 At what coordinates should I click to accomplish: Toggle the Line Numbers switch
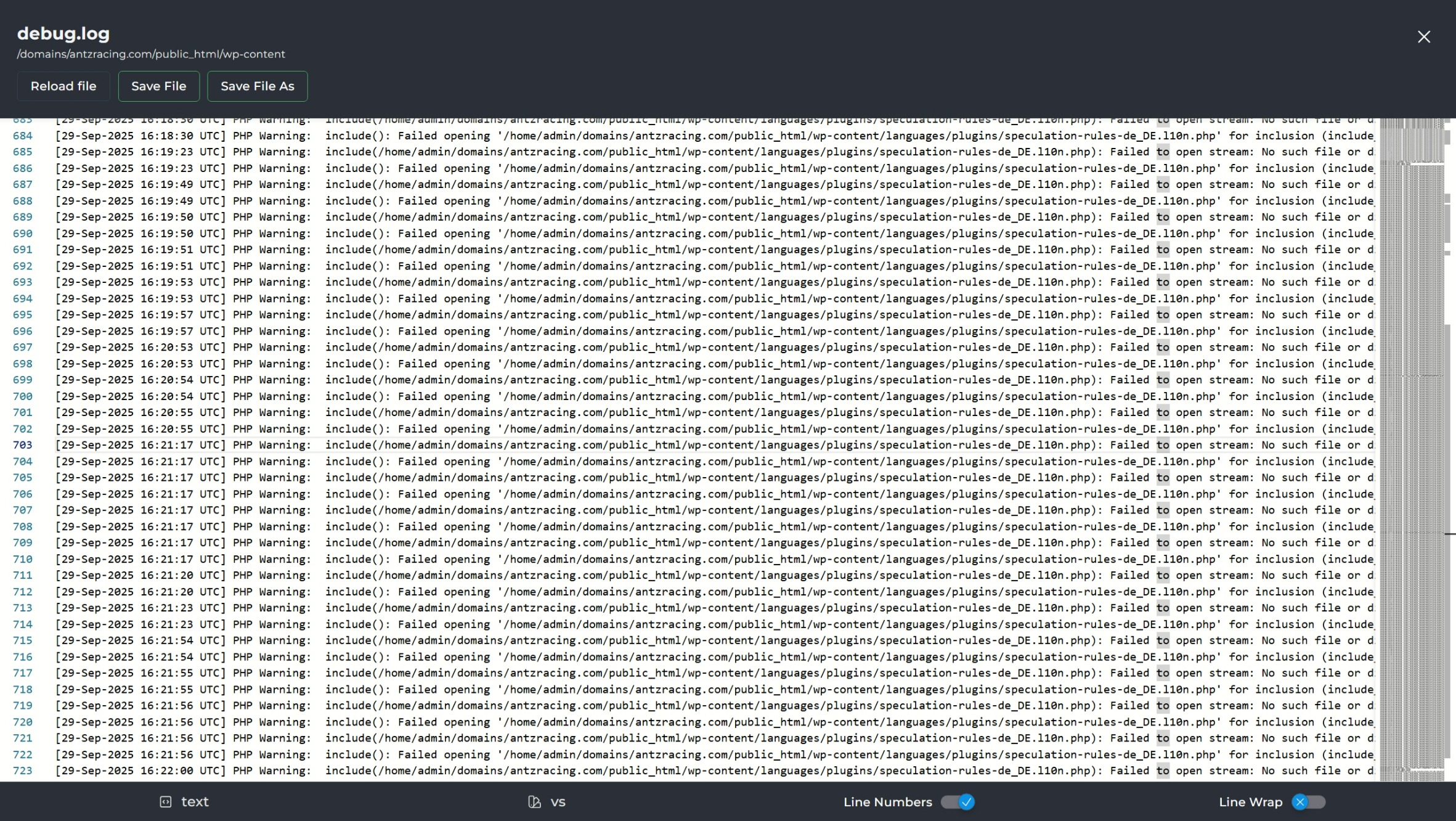pyautogui.click(x=958, y=802)
